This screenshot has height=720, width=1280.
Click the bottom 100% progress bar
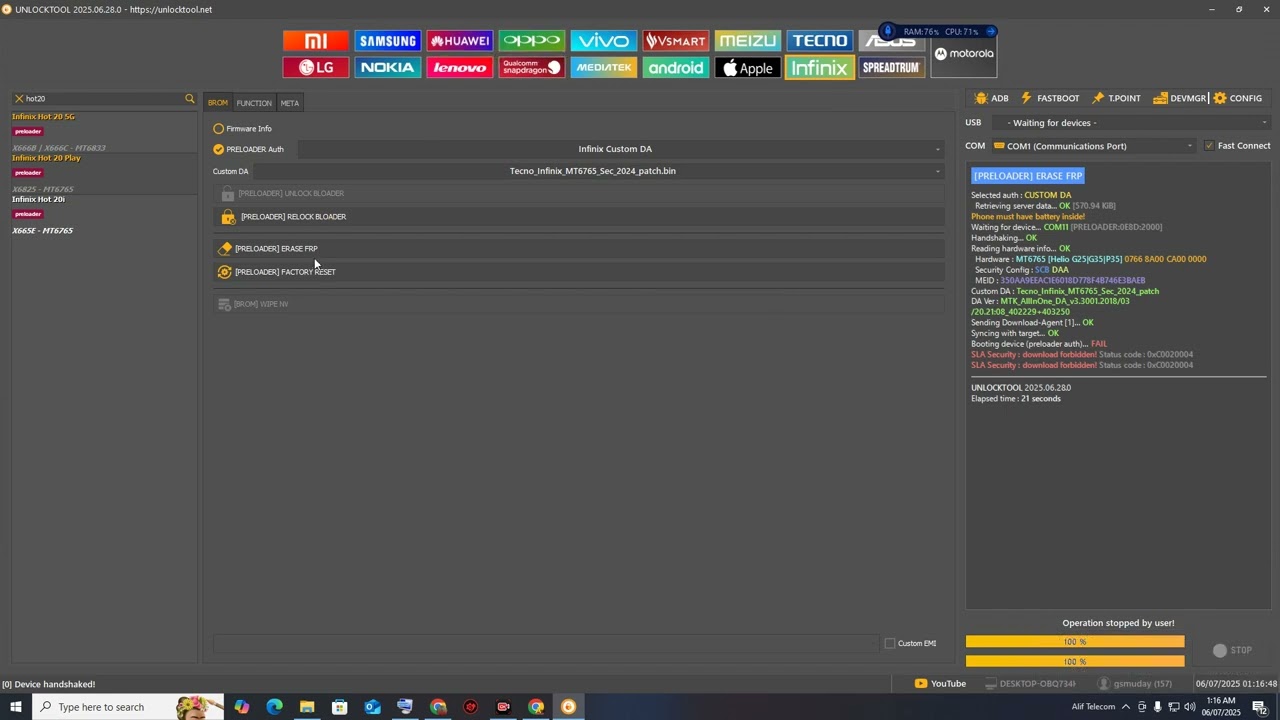pos(1075,661)
